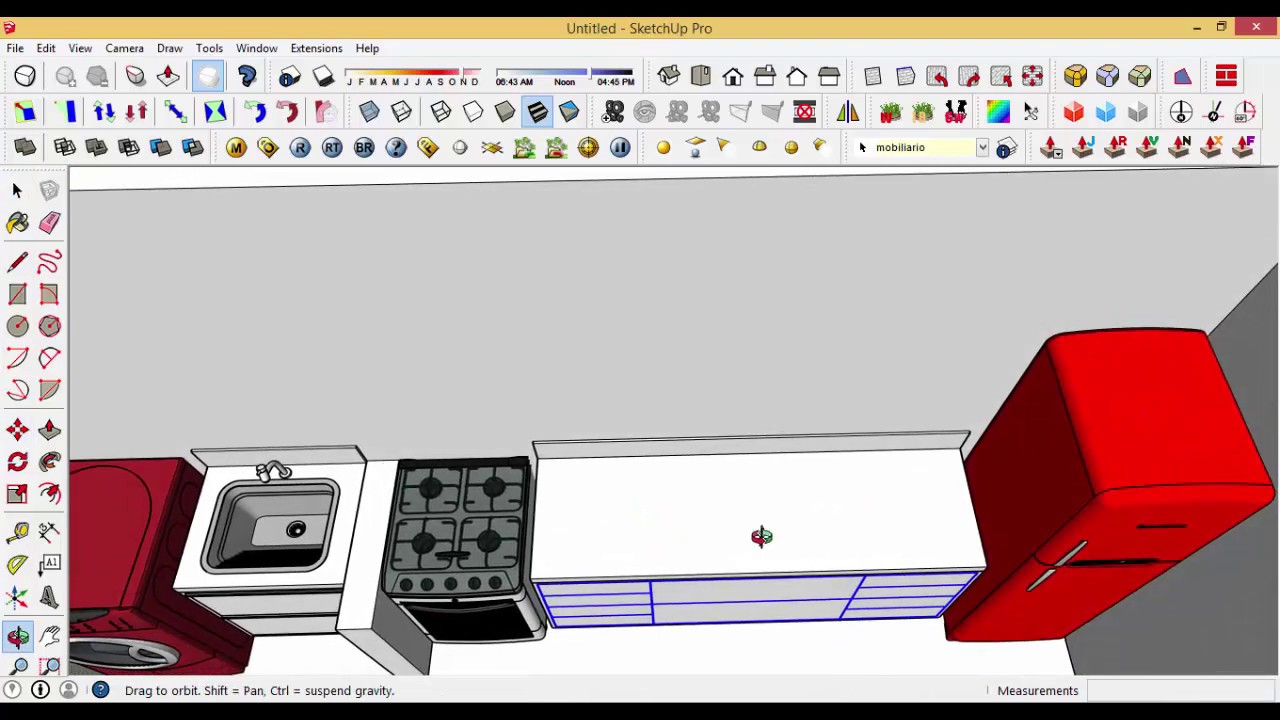Open the View menu
The height and width of the screenshot is (720, 1280).
click(80, 48)
